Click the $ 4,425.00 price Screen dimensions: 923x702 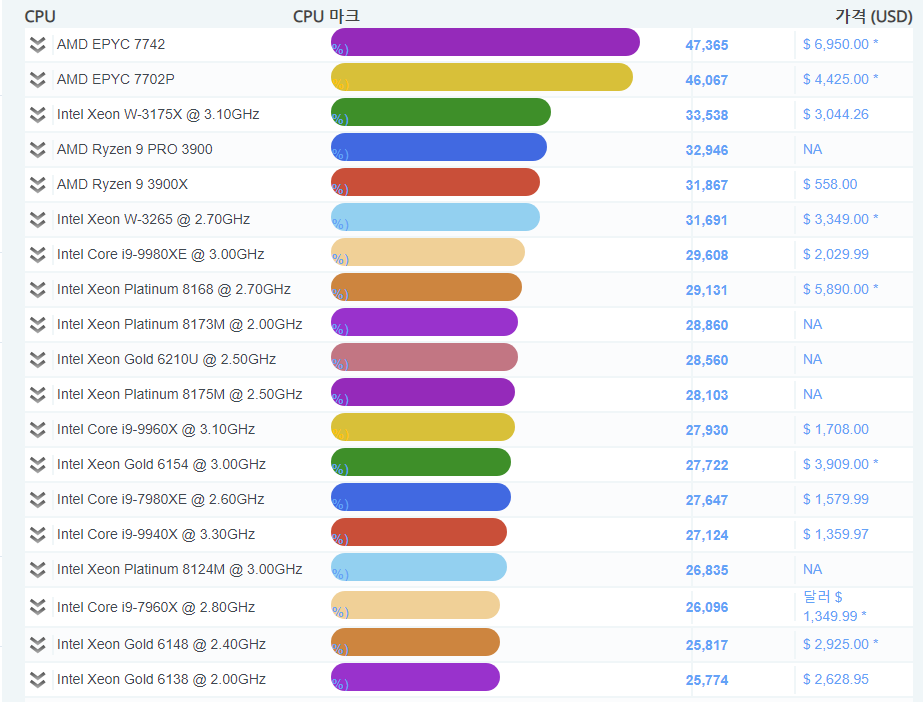click(x=840, y=79)
